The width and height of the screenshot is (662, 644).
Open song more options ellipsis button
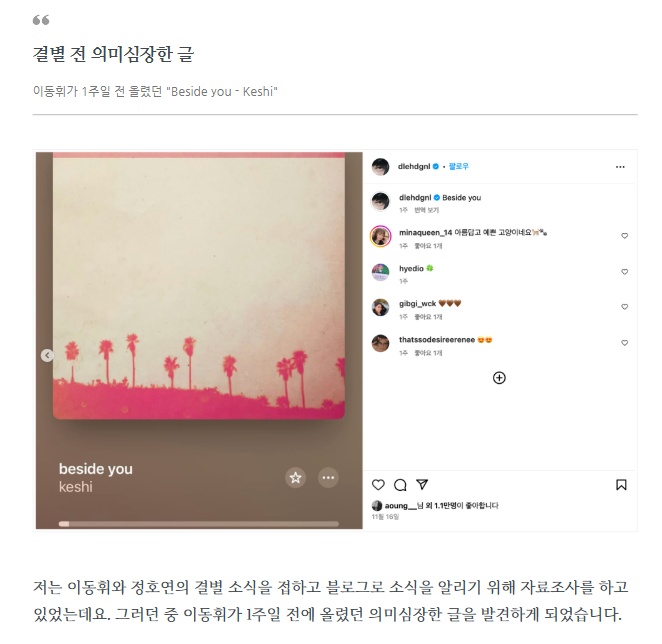click(x=328, y=478)
